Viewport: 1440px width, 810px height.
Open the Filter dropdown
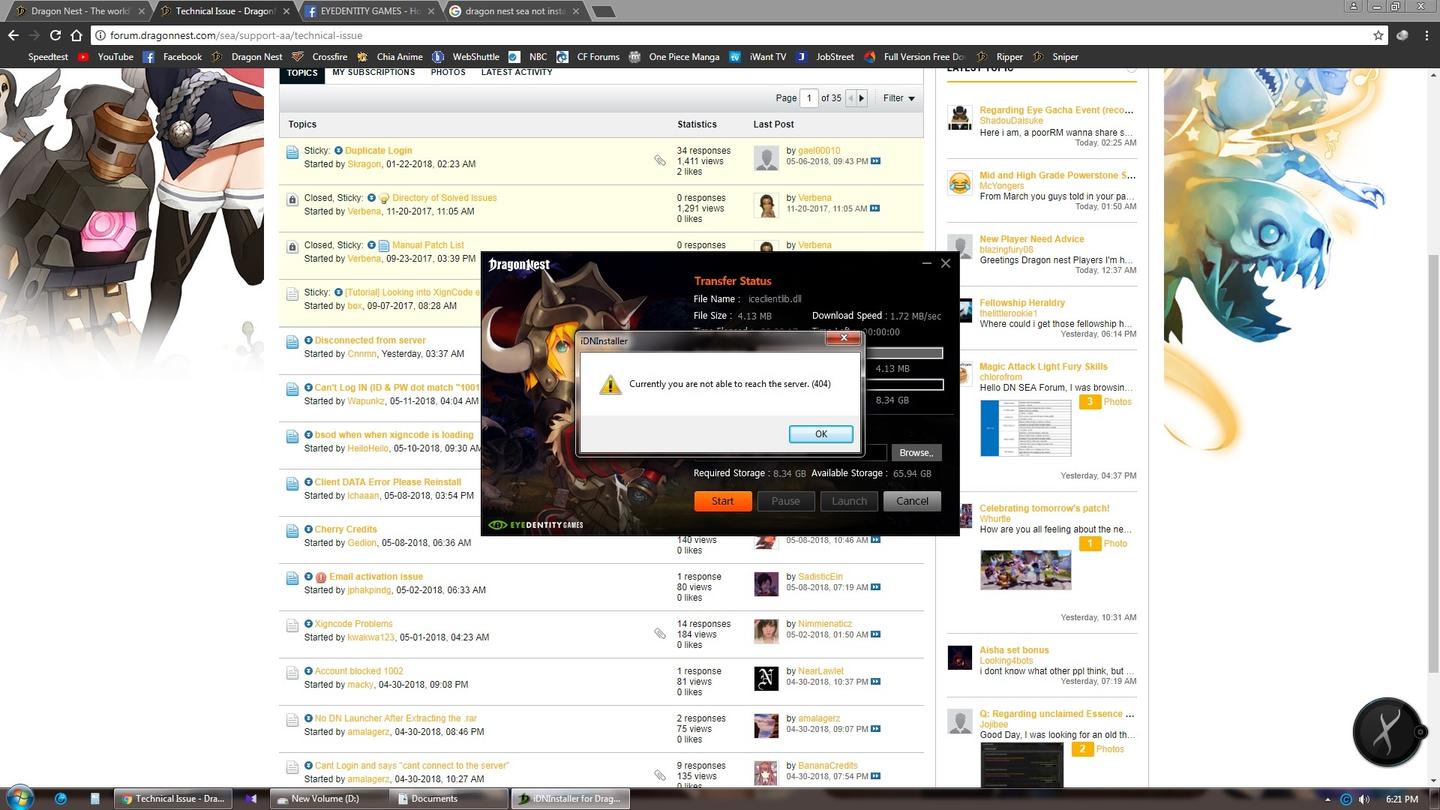point(899,98)
